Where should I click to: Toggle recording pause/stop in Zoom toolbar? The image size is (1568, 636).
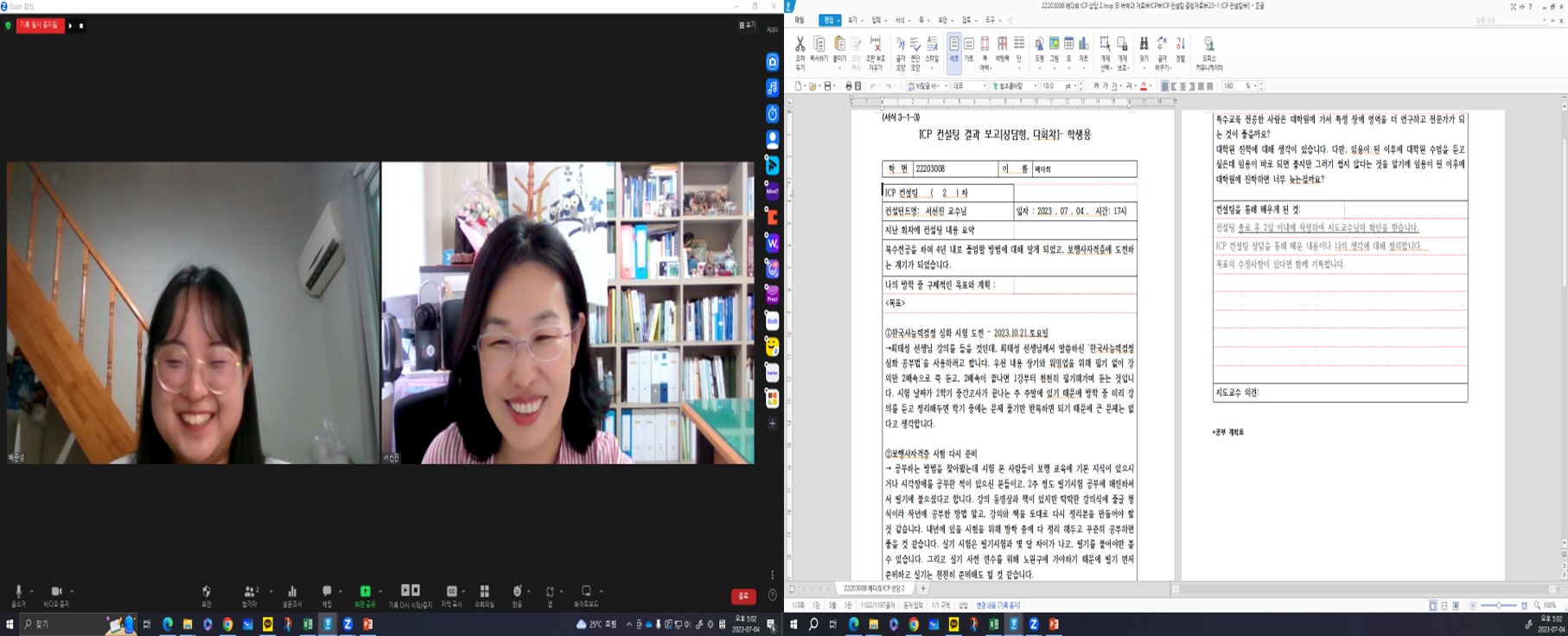point(410,592)
